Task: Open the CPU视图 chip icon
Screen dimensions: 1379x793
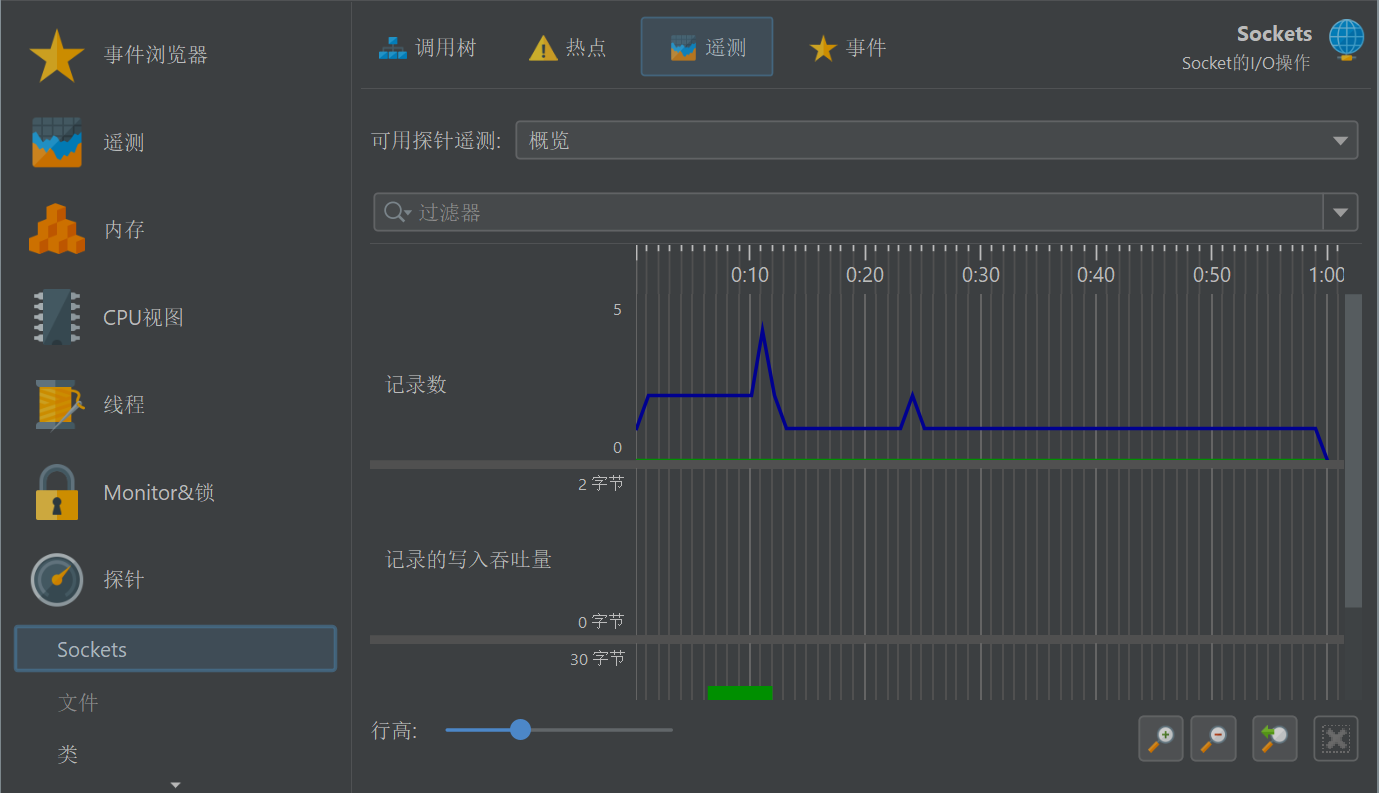Action: pos(57,317)
